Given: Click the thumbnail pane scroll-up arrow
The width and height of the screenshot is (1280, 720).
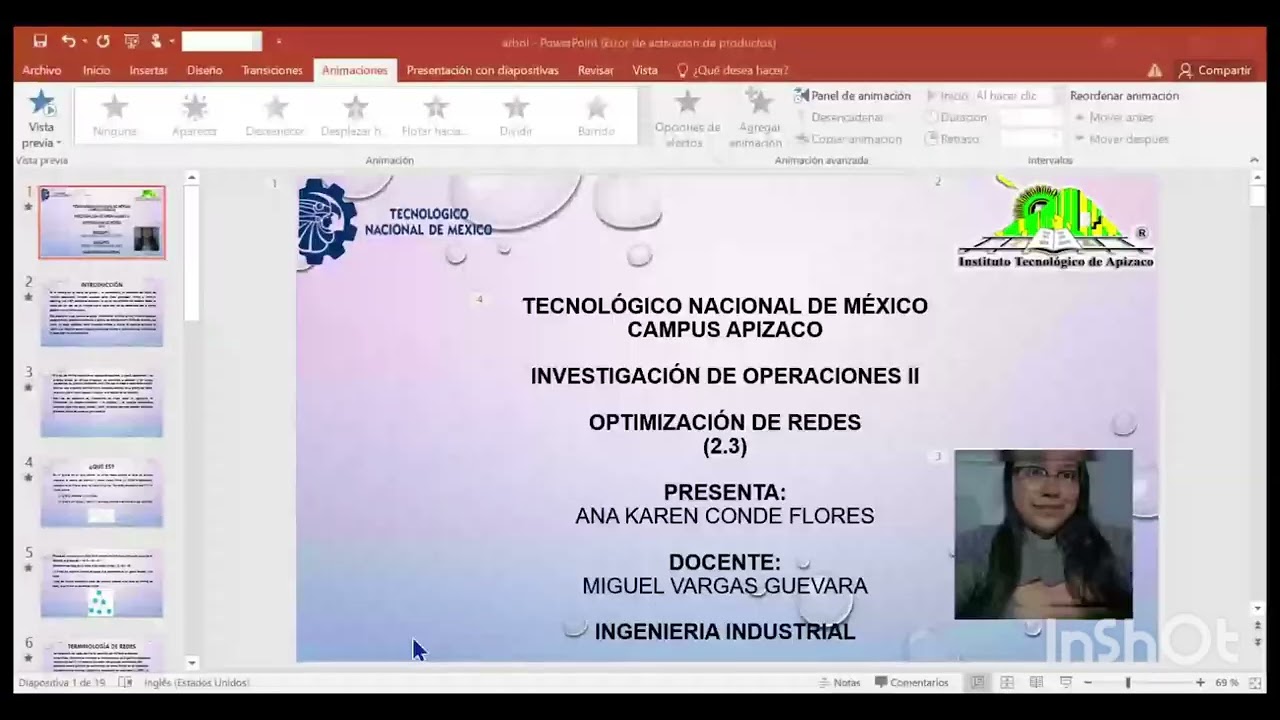Looking at the screenshot, I should coord(192,178).
